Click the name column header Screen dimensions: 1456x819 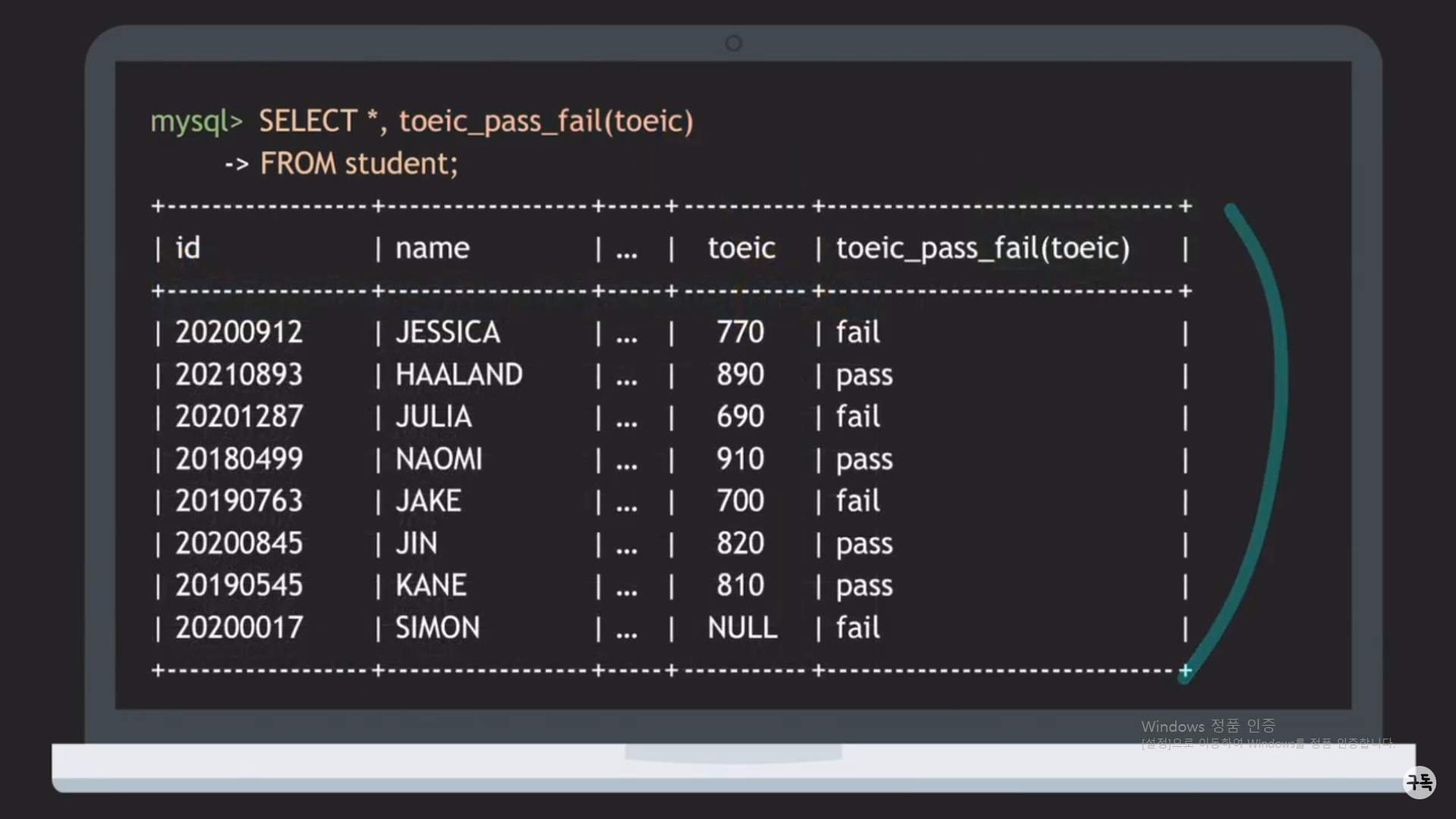coord(432,248)
